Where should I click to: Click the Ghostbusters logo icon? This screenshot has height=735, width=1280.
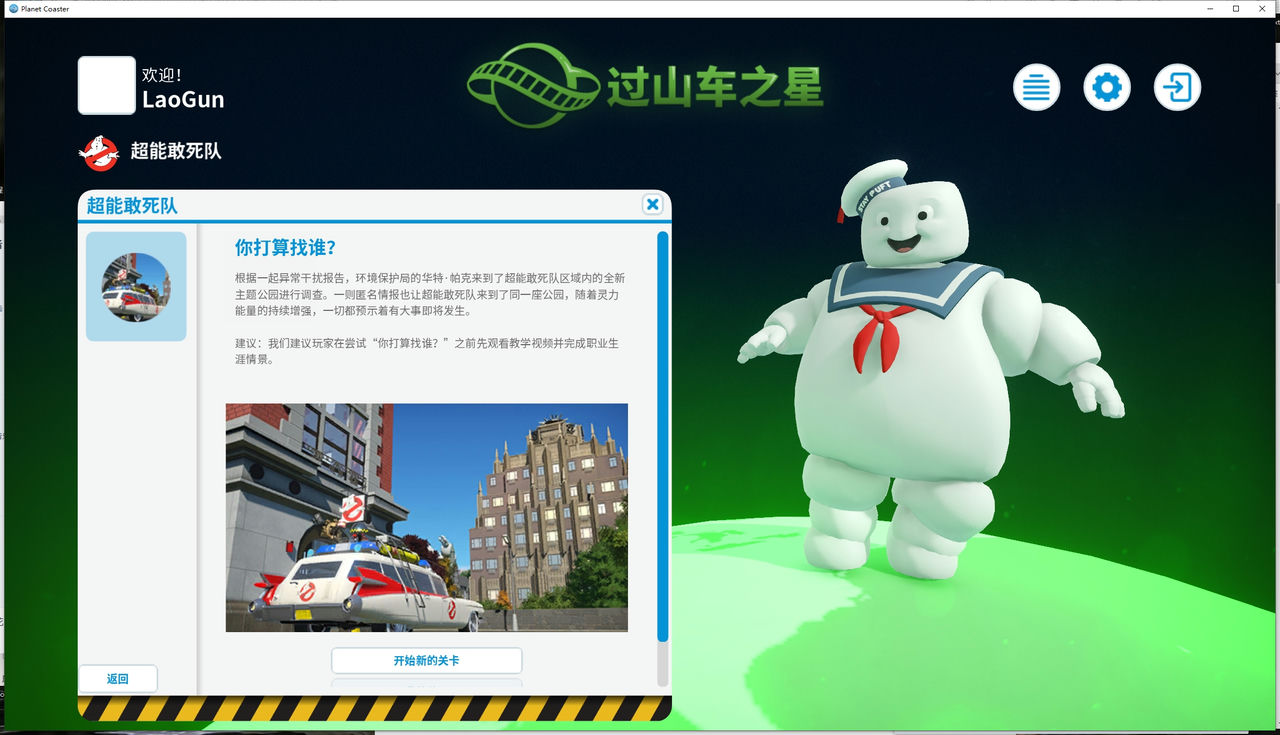tap(99, 152)
